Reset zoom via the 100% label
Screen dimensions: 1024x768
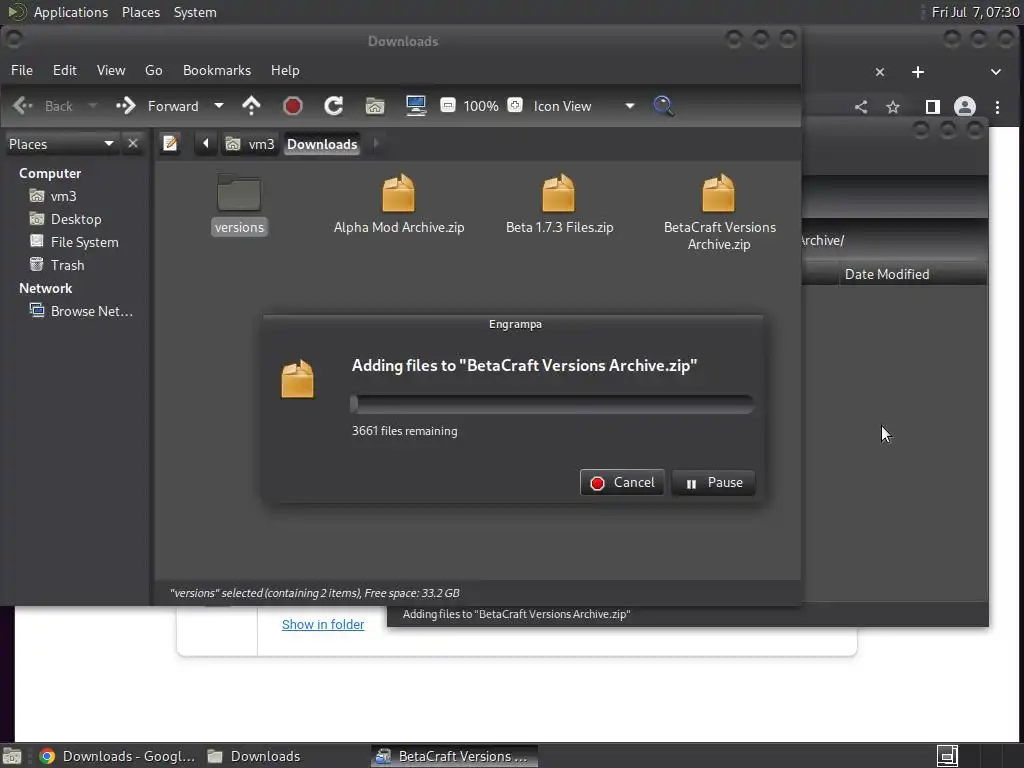481,106
